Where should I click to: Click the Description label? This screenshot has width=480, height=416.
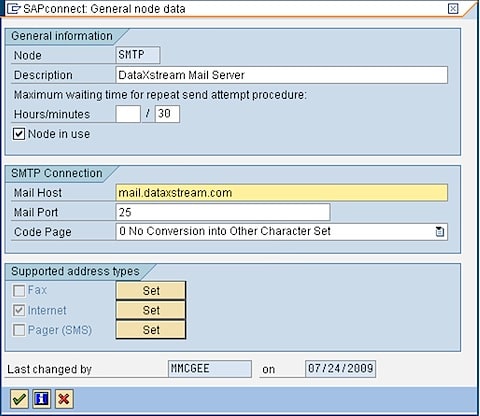(x=43, y=75)
